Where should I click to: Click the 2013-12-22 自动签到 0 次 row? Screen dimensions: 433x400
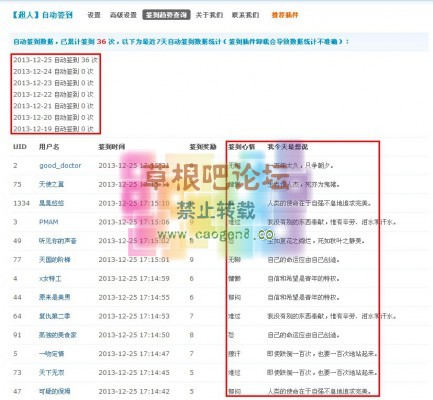point(53,94)
